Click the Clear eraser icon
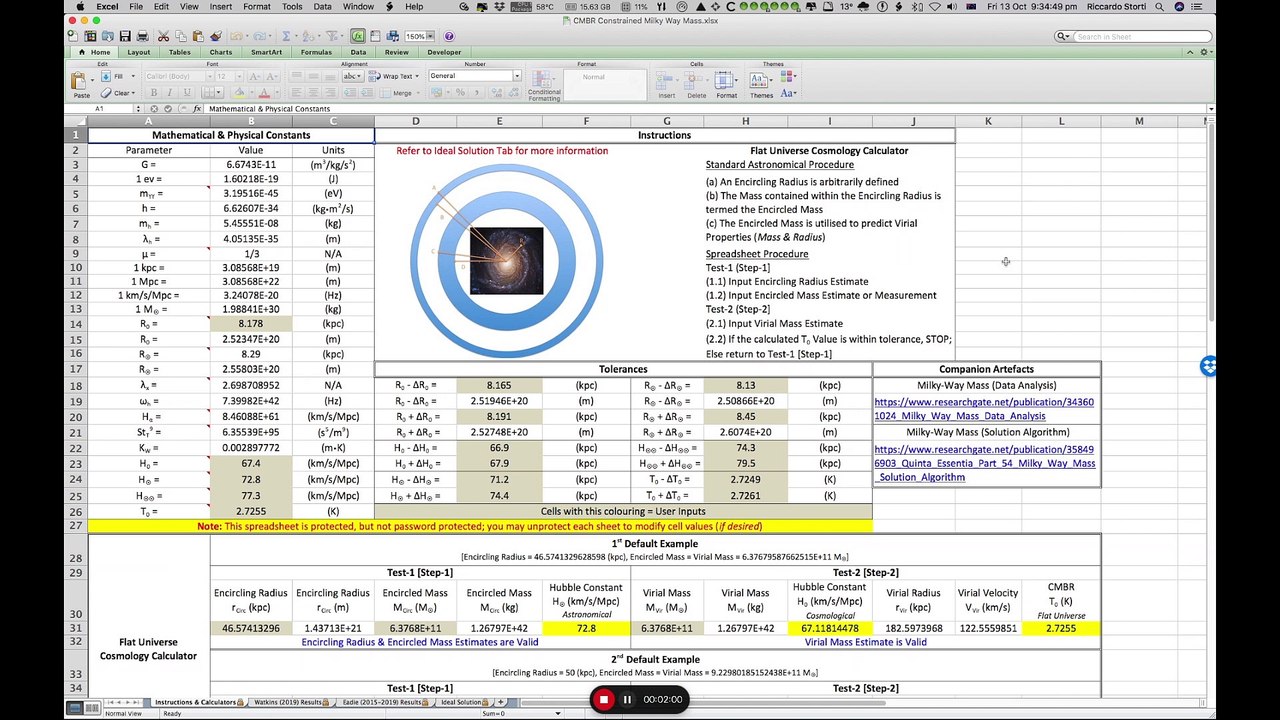 click(106, 93)
